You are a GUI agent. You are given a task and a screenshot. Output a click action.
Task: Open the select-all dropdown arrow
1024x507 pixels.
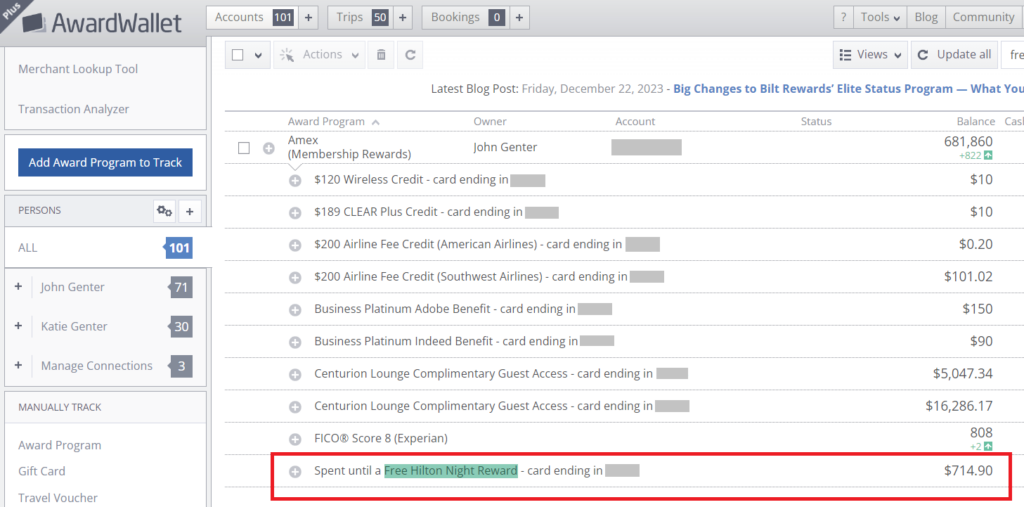tap(258, 55)
